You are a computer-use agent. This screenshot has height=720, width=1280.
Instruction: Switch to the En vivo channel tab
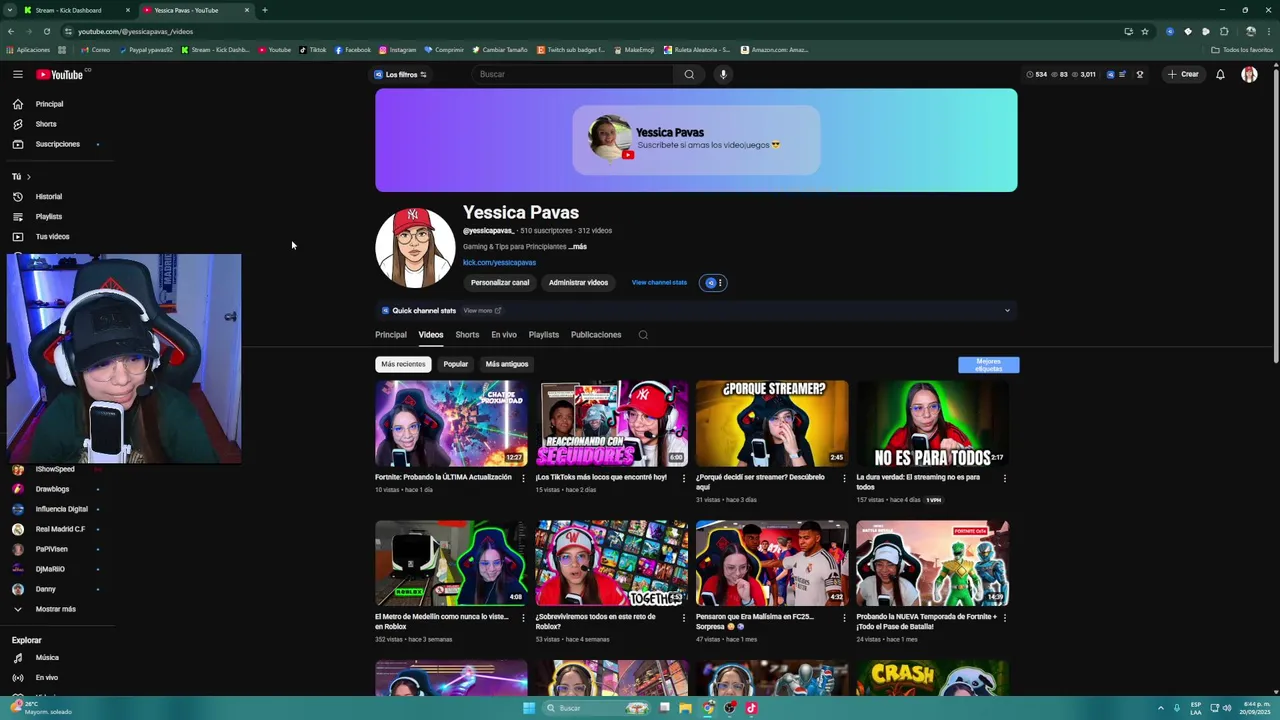tap(504, 335)
